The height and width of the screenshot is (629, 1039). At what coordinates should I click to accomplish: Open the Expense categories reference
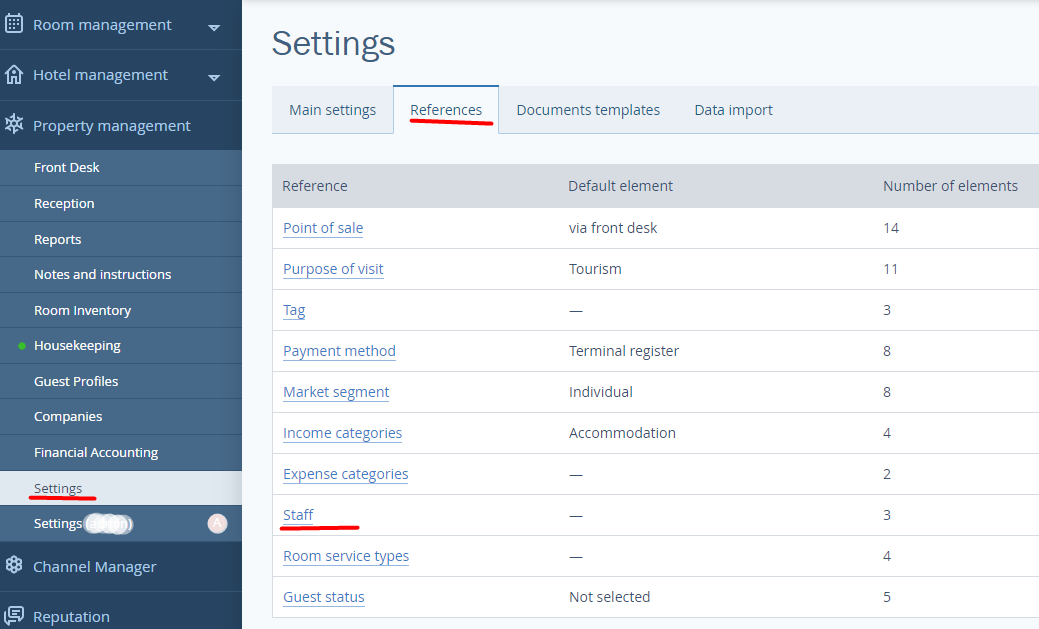345,475
